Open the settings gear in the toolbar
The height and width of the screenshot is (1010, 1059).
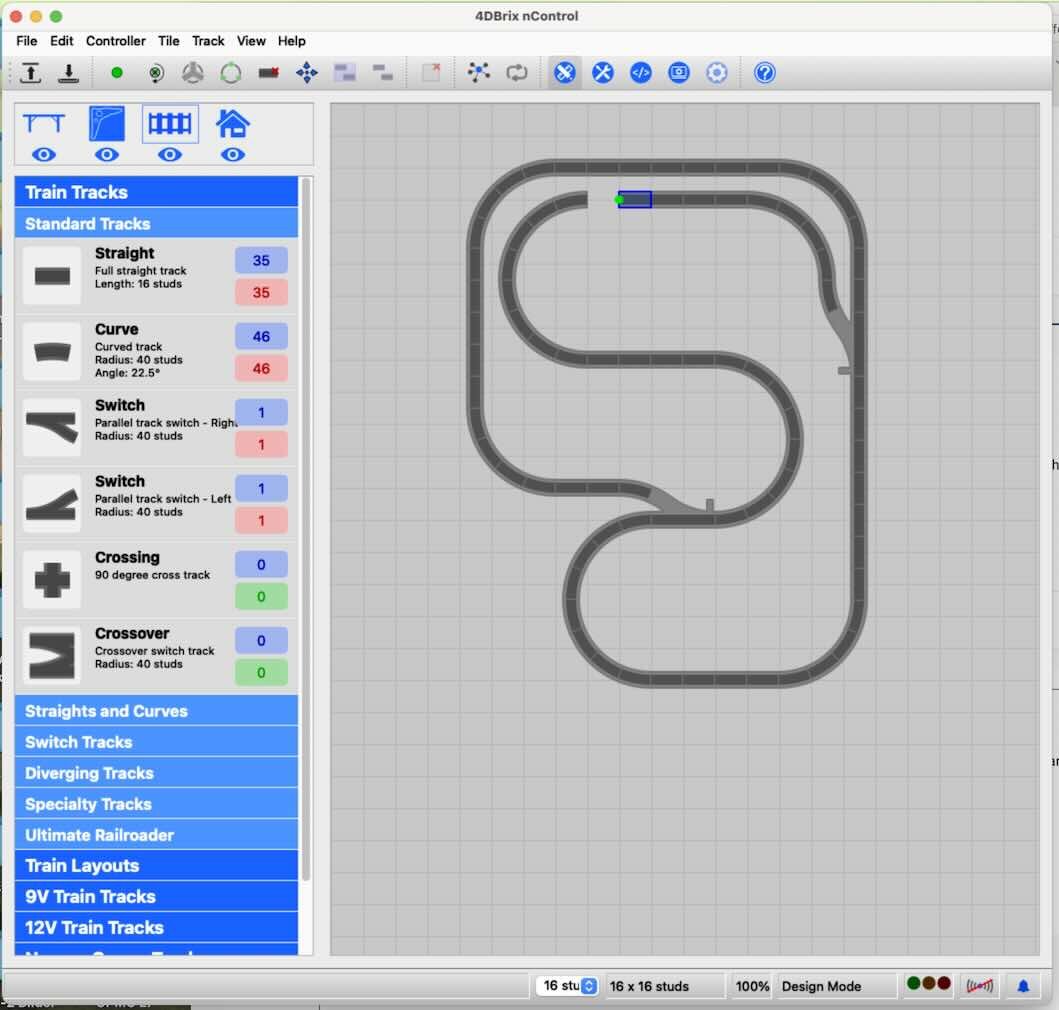pyautogui.click(x=717, y=73)
